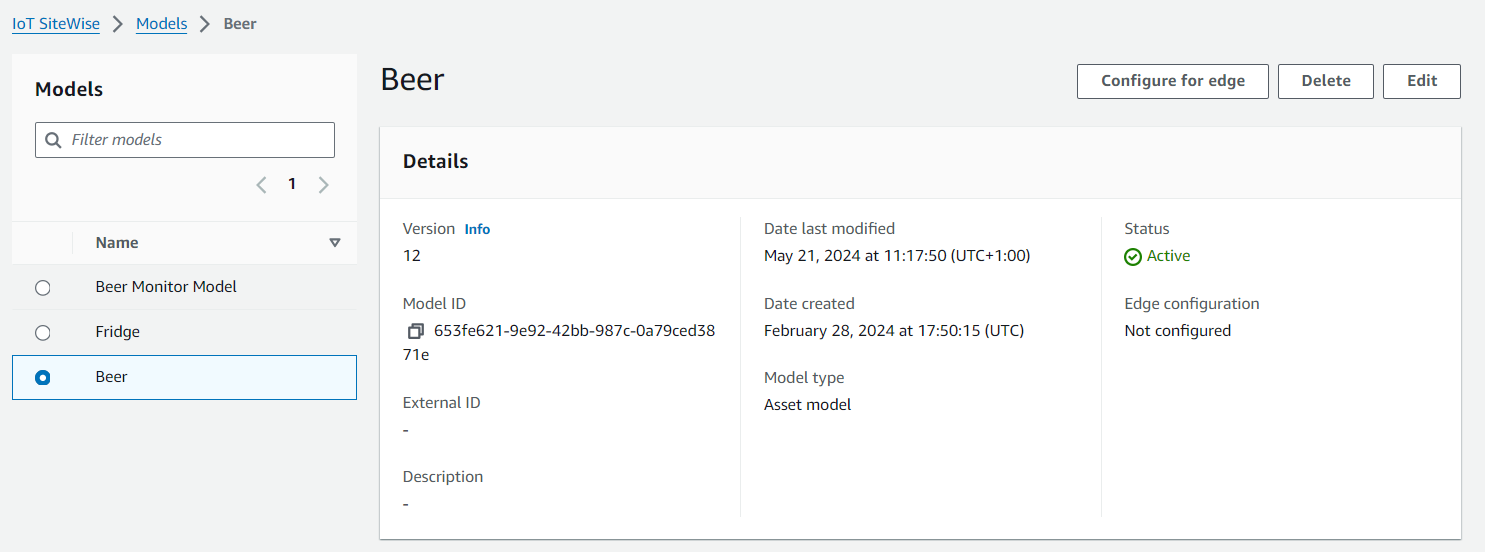Select the Fridge radio button
The image size is (1485, 552).
tap(42, 332)
